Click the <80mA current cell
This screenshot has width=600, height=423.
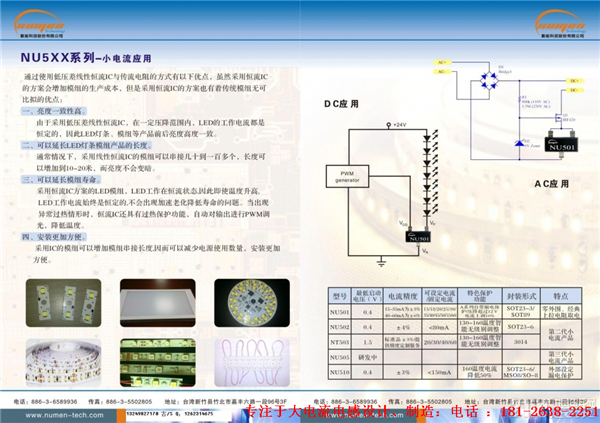(440, 327)
